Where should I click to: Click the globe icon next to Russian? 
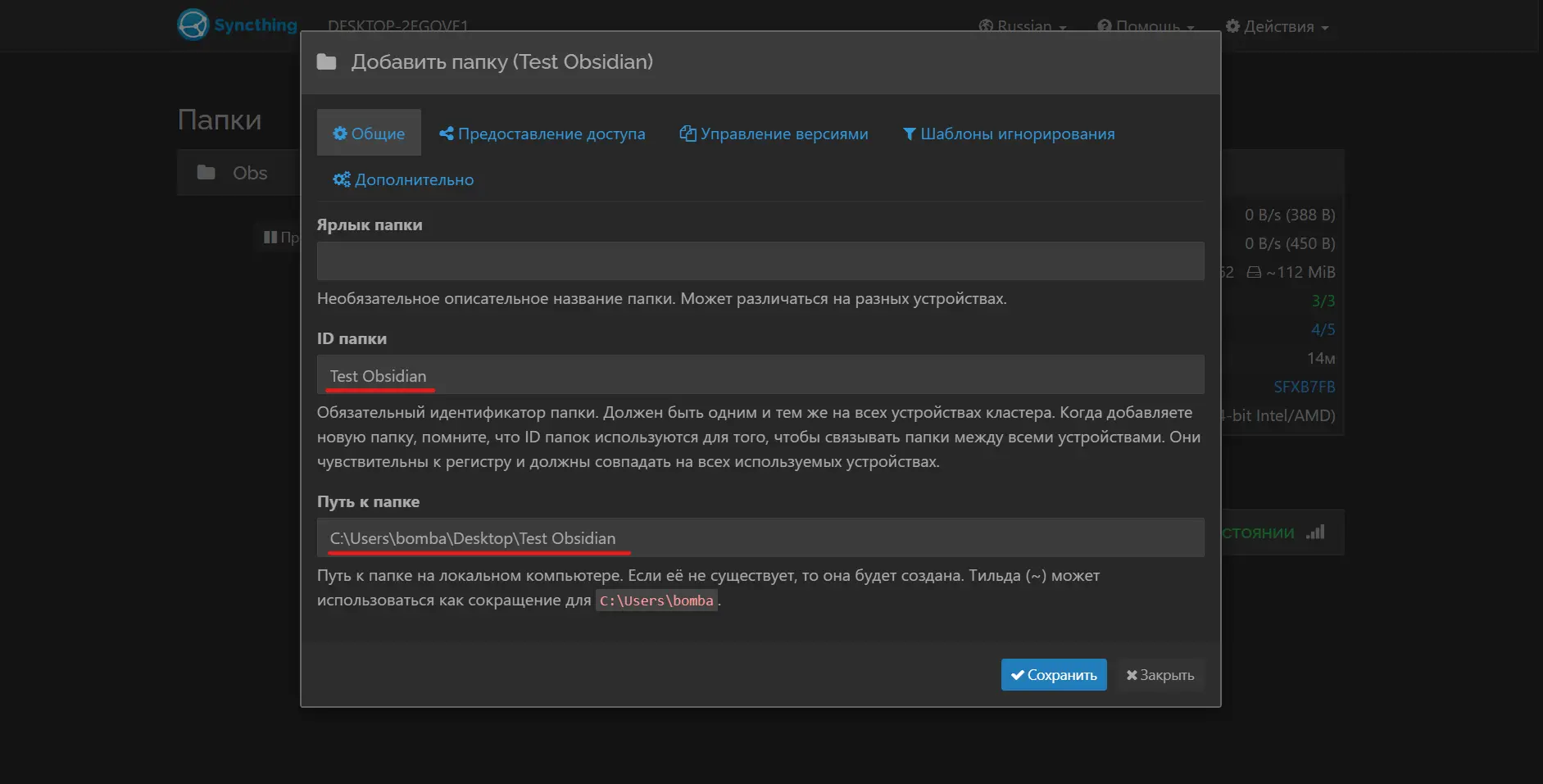click(x=986, y=25)
